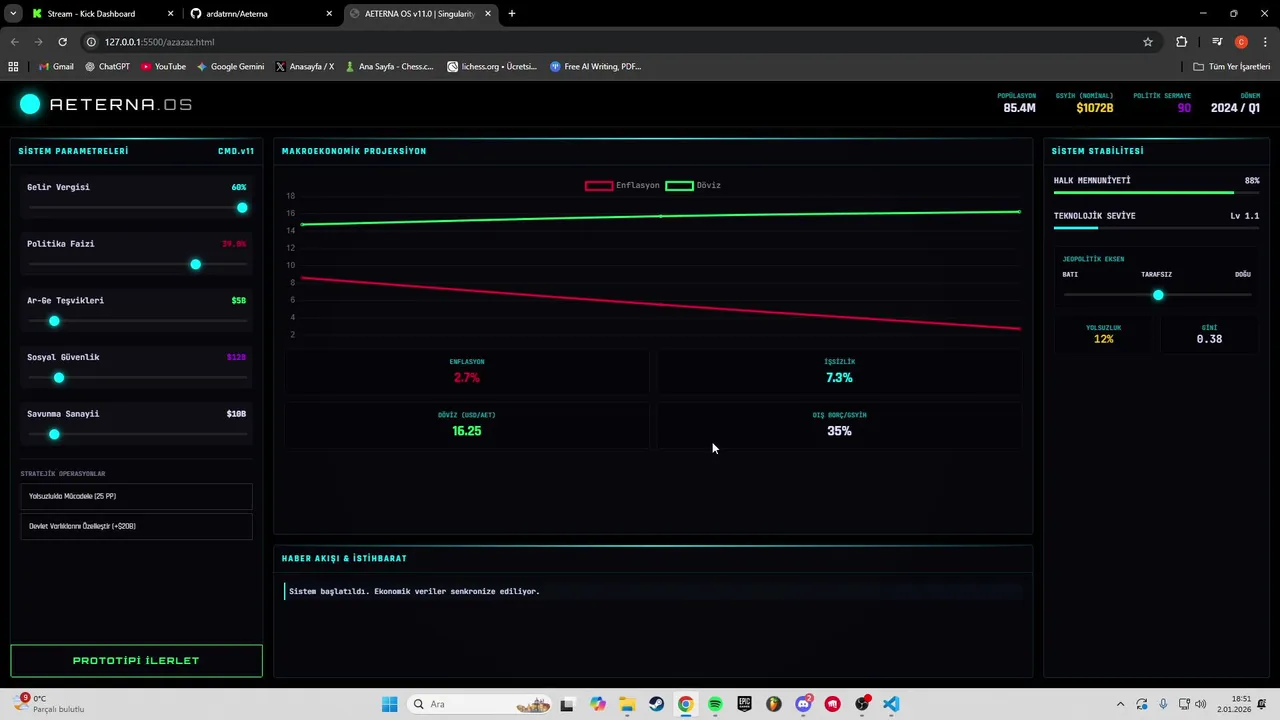This screenshot has height=720, width=1280.
Task: Open the browser Extensions puzzle icon
Action: pyautogui.click(x=1182, y=42)
